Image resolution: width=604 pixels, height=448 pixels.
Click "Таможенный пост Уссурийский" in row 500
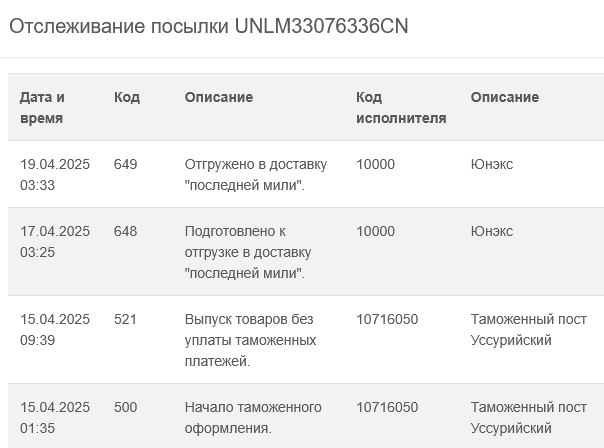(x=528, y=417)
